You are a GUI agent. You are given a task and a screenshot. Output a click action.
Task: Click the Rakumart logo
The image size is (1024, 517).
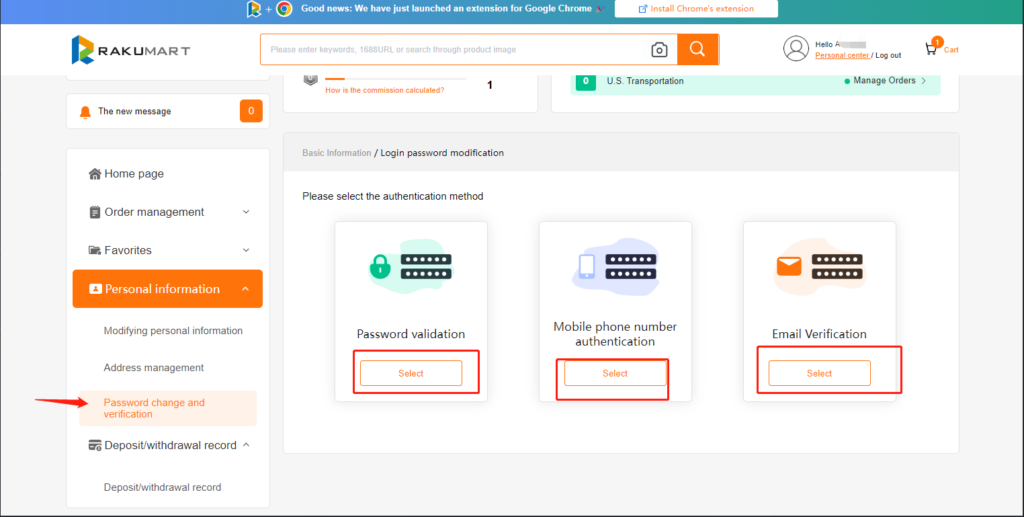click(x=131, y=50)
